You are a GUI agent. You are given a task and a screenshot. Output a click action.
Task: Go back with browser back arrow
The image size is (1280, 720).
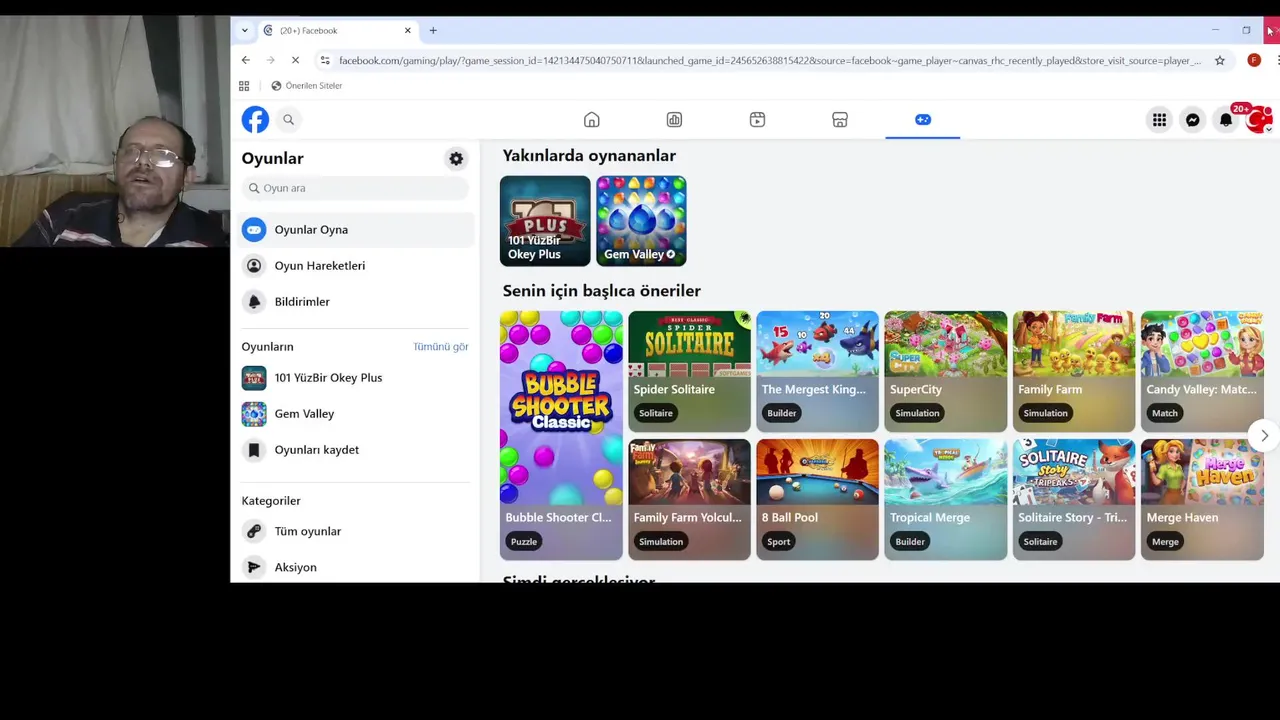(246, 60)
